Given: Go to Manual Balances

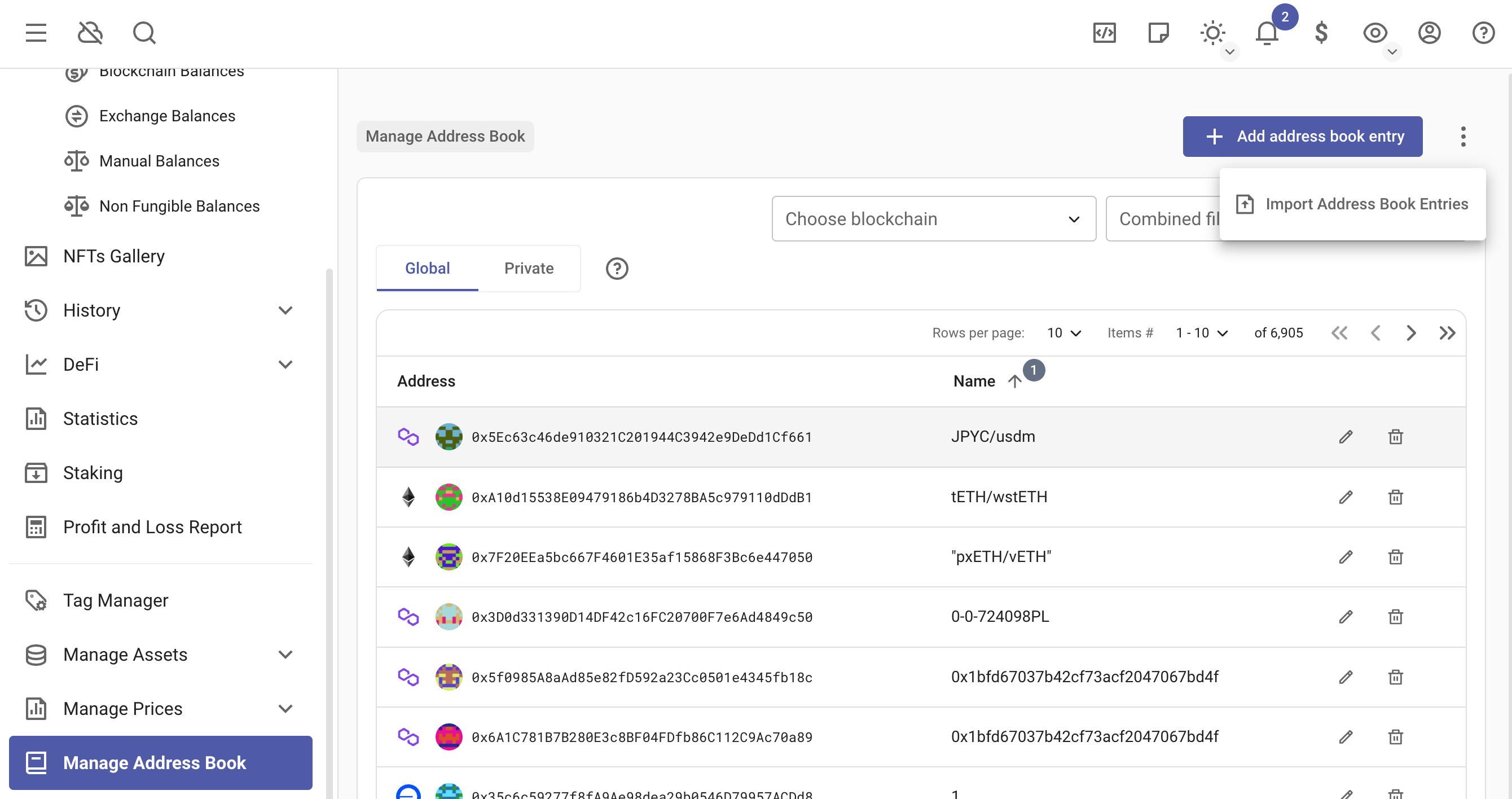Looking at the screenshot, I should pos(159,161).
